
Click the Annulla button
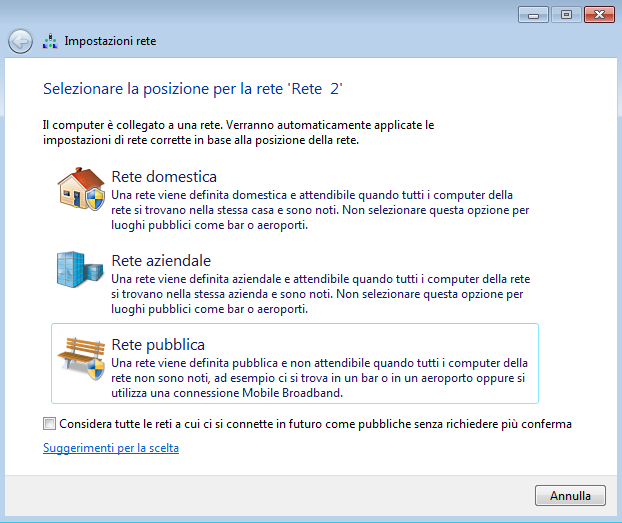pyautogui.click(x=570, y=495)
